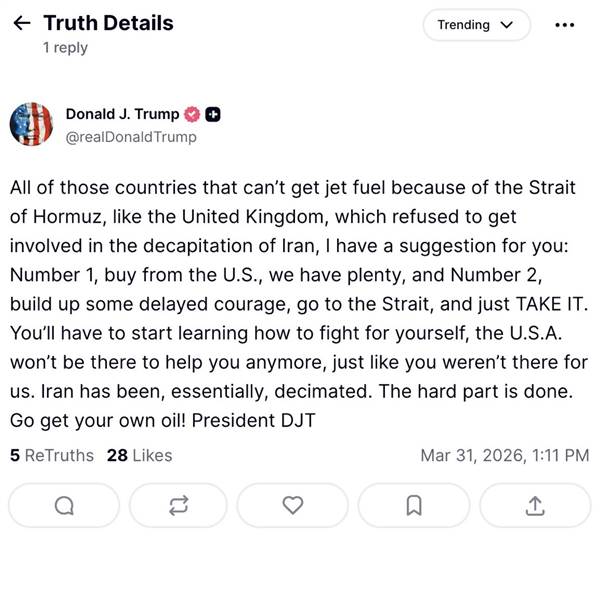
Task: Open the three-dot more options menu
Action: (564, 25)
